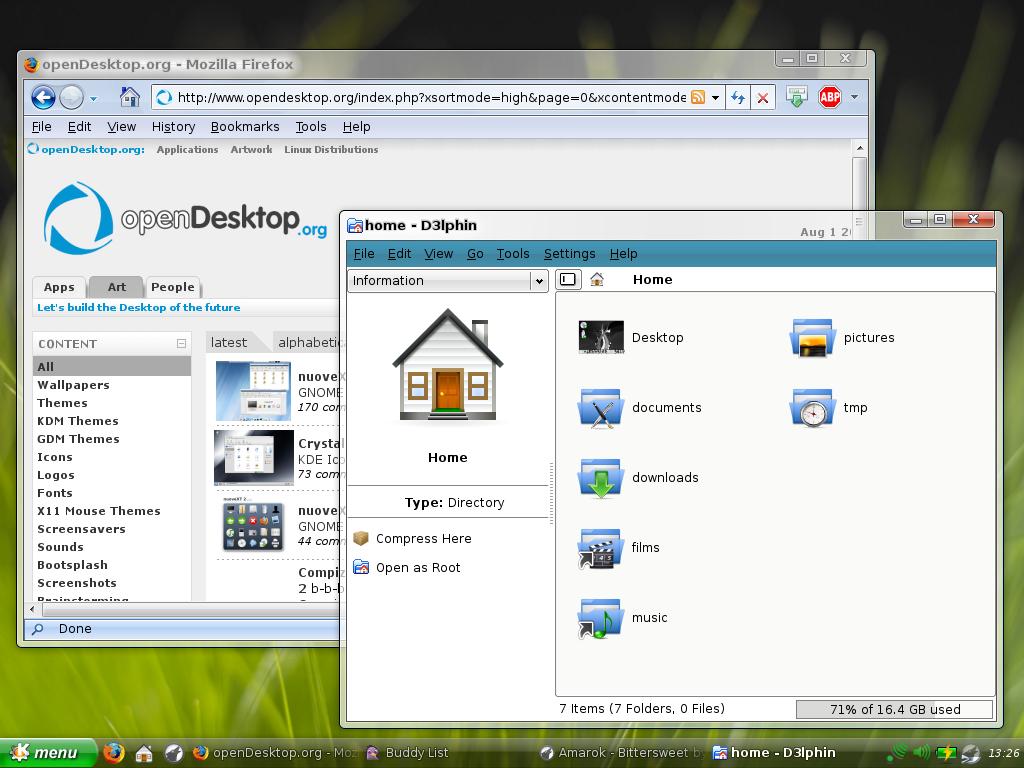The height and width of the screenshot is (768, 1024).
Task: Collapse the CONTENT panel with minus box
Action: point(182,344)
